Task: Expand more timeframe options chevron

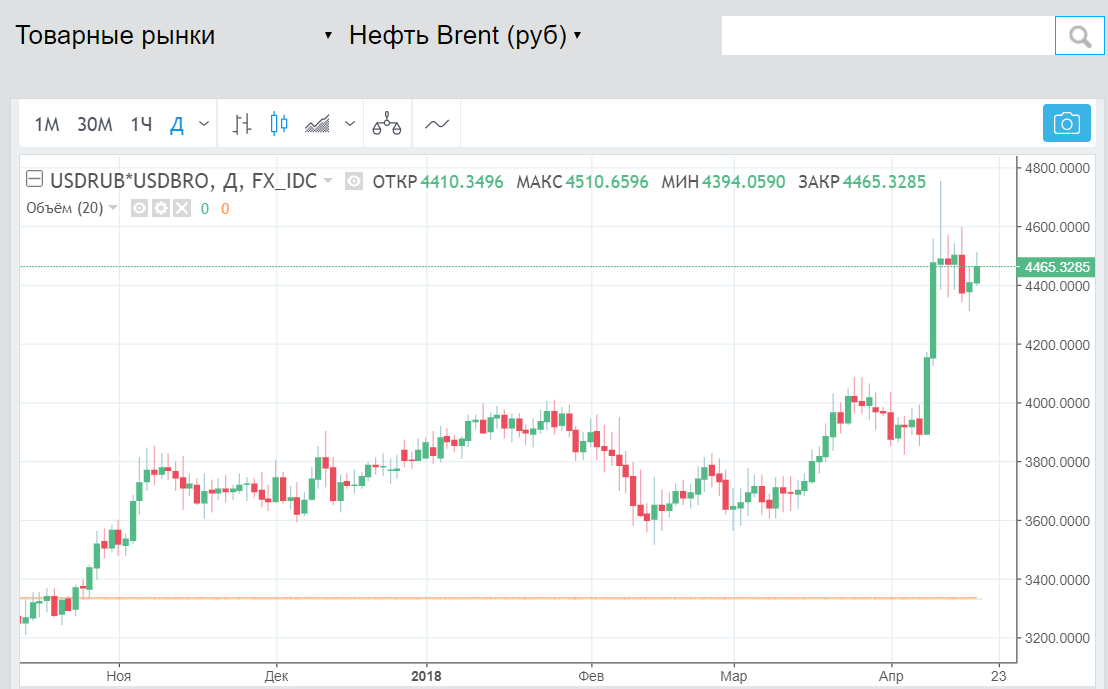Action: [204, 124]
